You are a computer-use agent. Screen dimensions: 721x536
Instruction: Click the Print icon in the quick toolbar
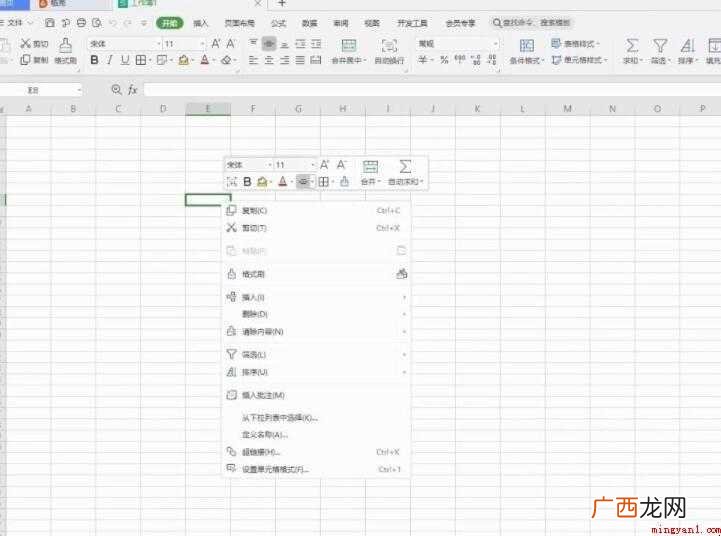coord(81,23)
